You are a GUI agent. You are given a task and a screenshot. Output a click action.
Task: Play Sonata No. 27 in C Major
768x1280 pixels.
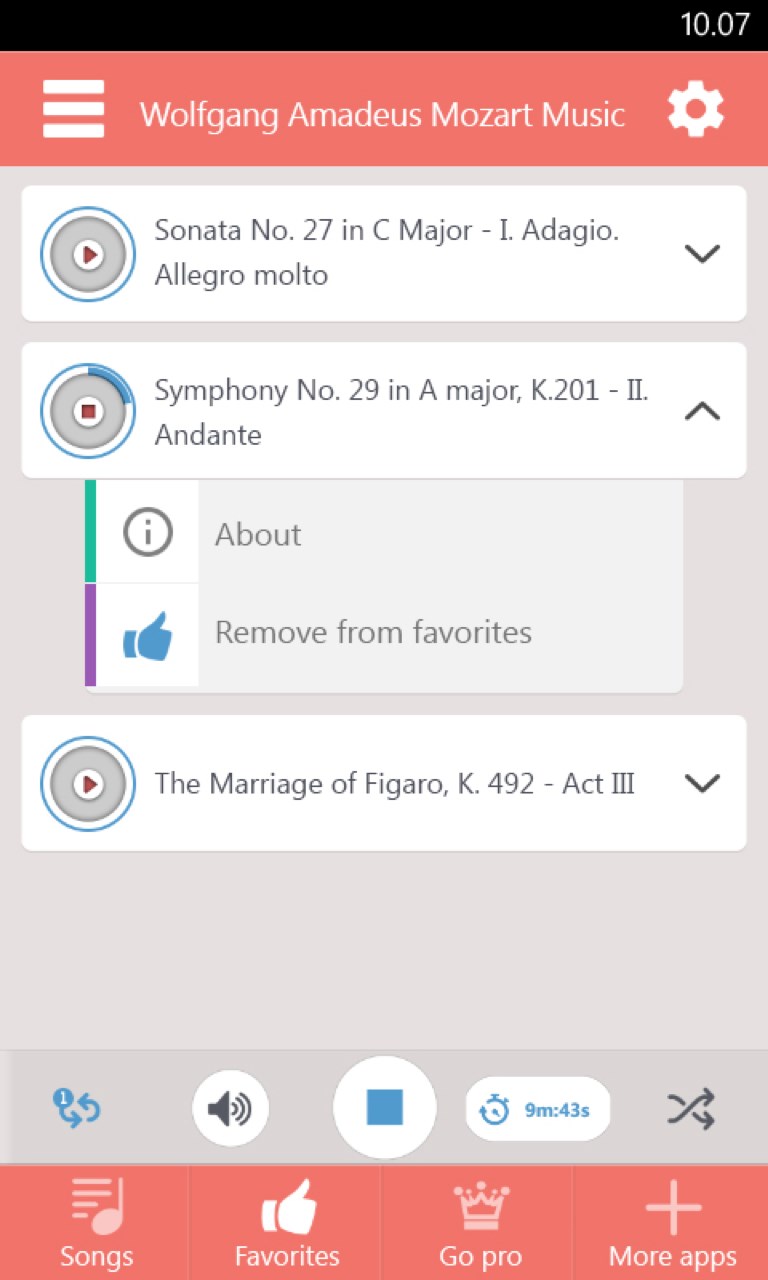tap(88, 254)
